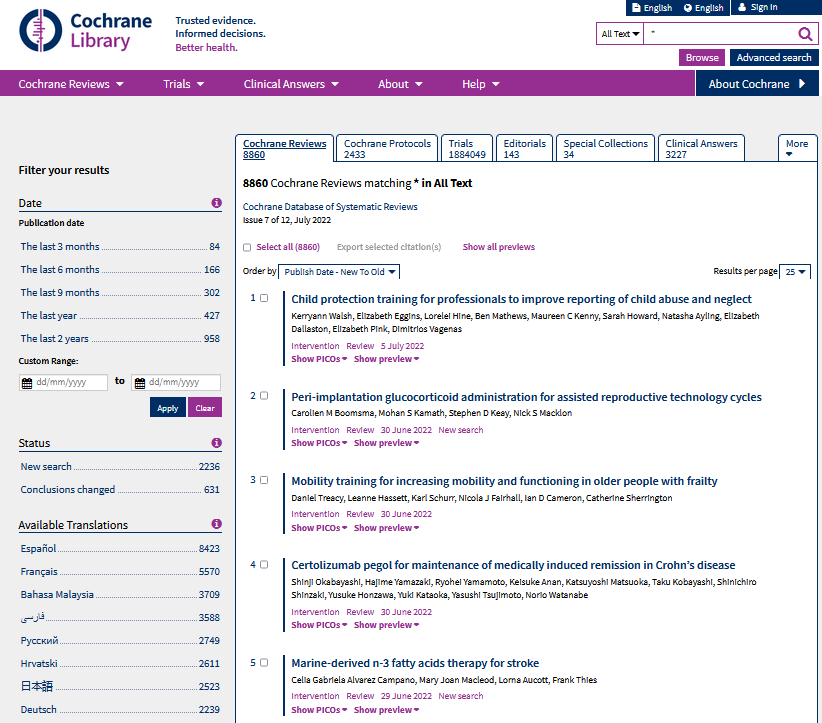Screen dimensions: 822x723
Task: Click the Date filter info icon
Action: 216,203
